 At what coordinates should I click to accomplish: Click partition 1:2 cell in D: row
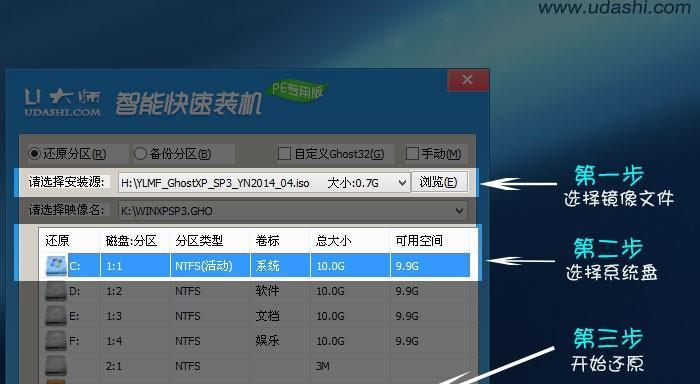click(x=114, y=291)
